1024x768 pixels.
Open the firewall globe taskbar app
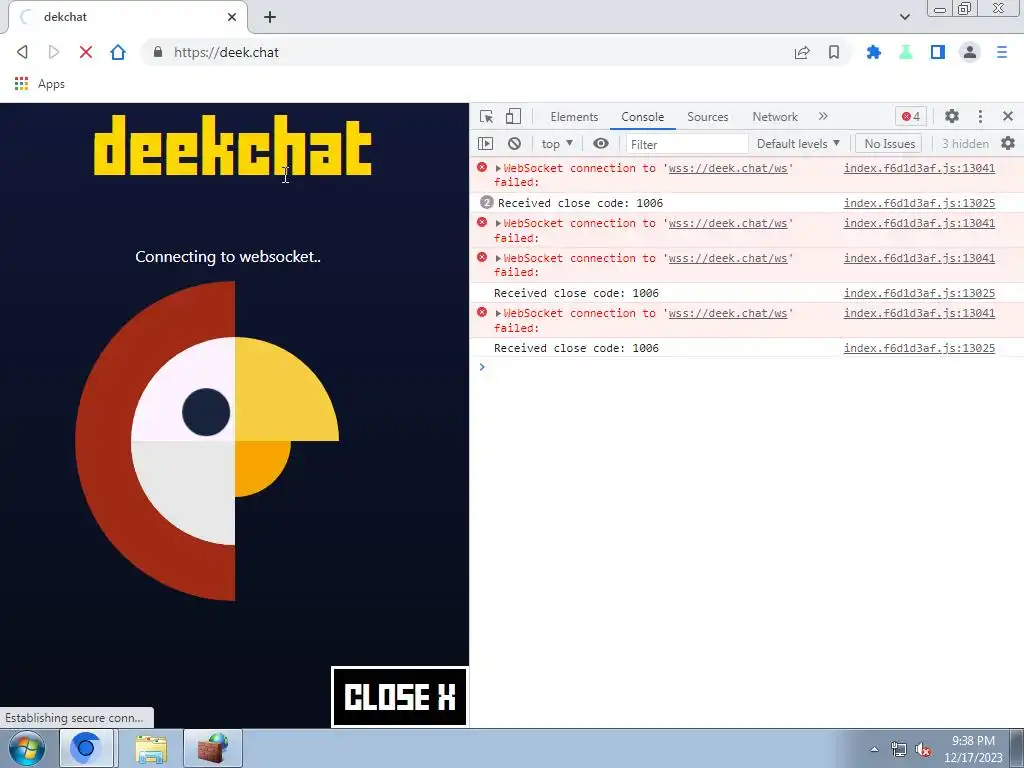(213, 748)
